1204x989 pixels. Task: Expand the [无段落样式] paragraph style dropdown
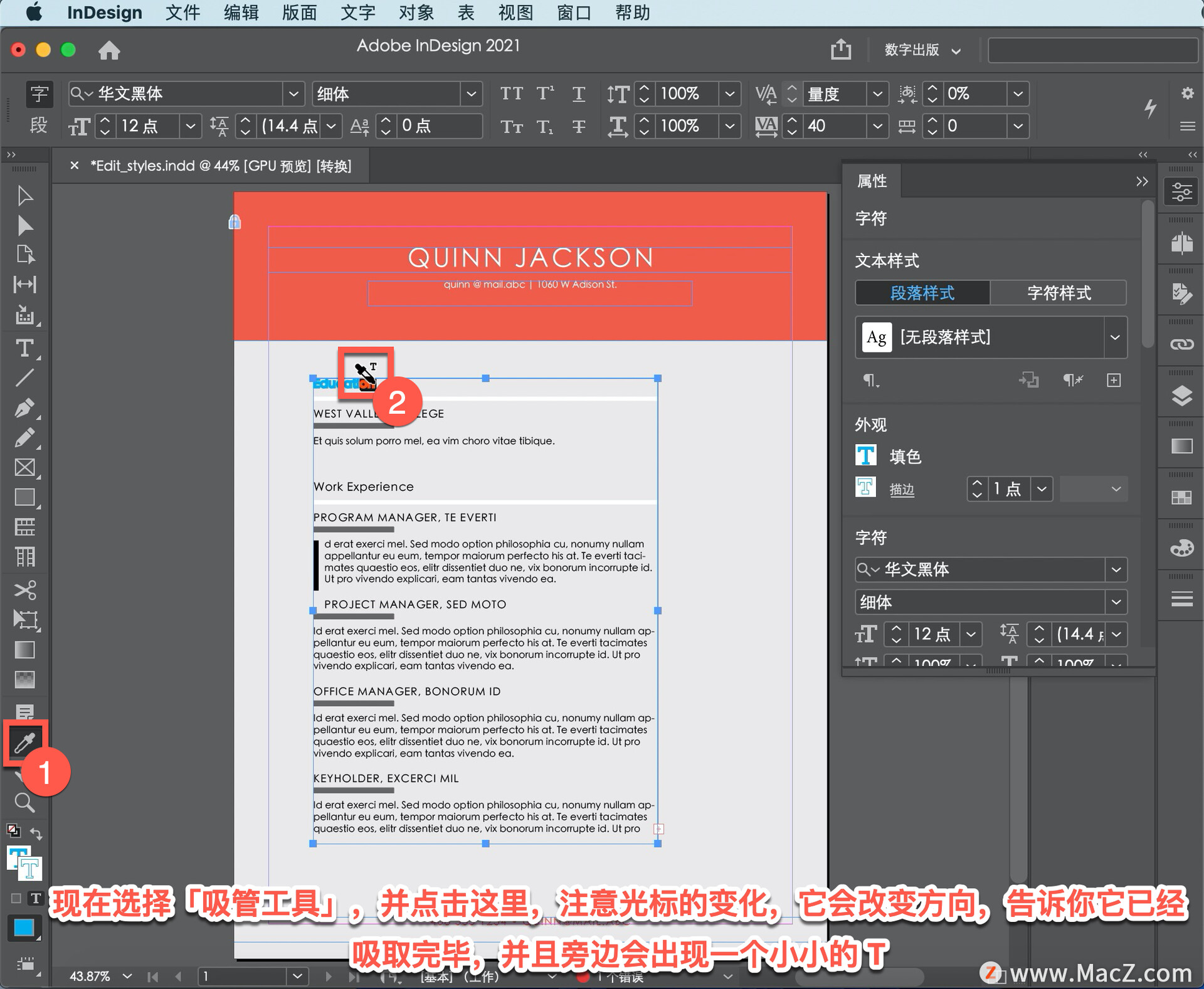(x=1114, y=337)
